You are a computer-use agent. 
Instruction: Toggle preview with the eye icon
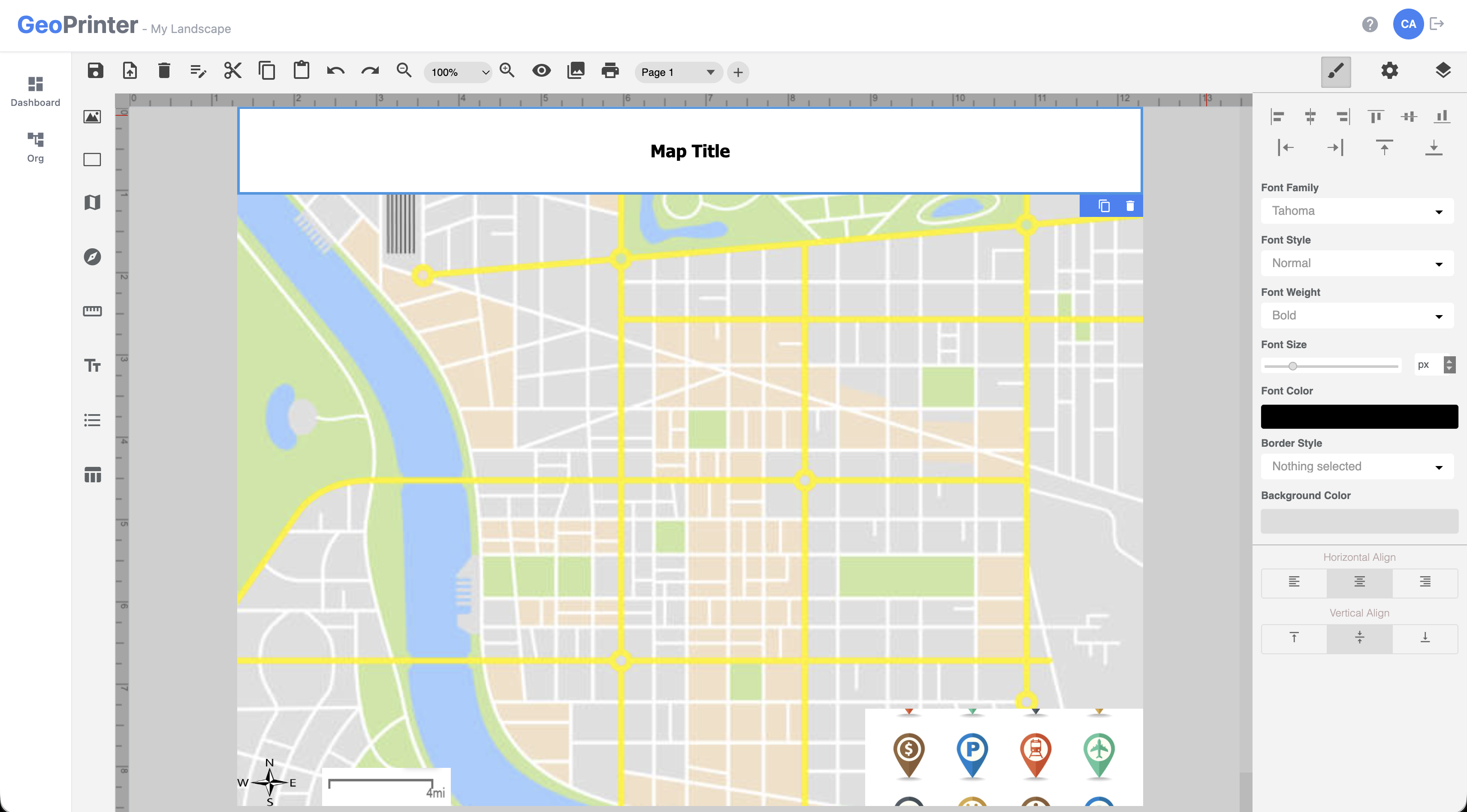click(x=541, y=71)
